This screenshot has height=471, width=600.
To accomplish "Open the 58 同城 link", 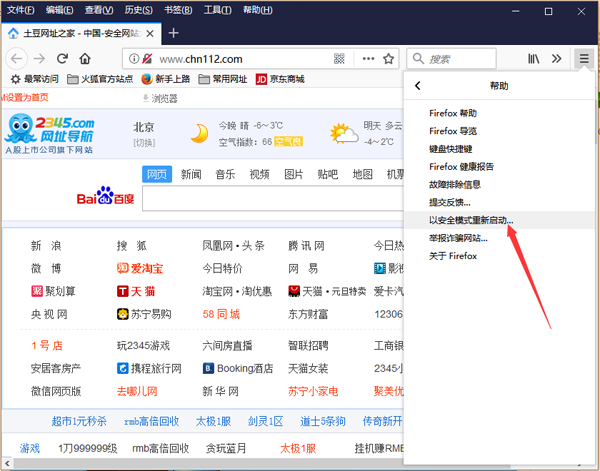I will point(221,315).
